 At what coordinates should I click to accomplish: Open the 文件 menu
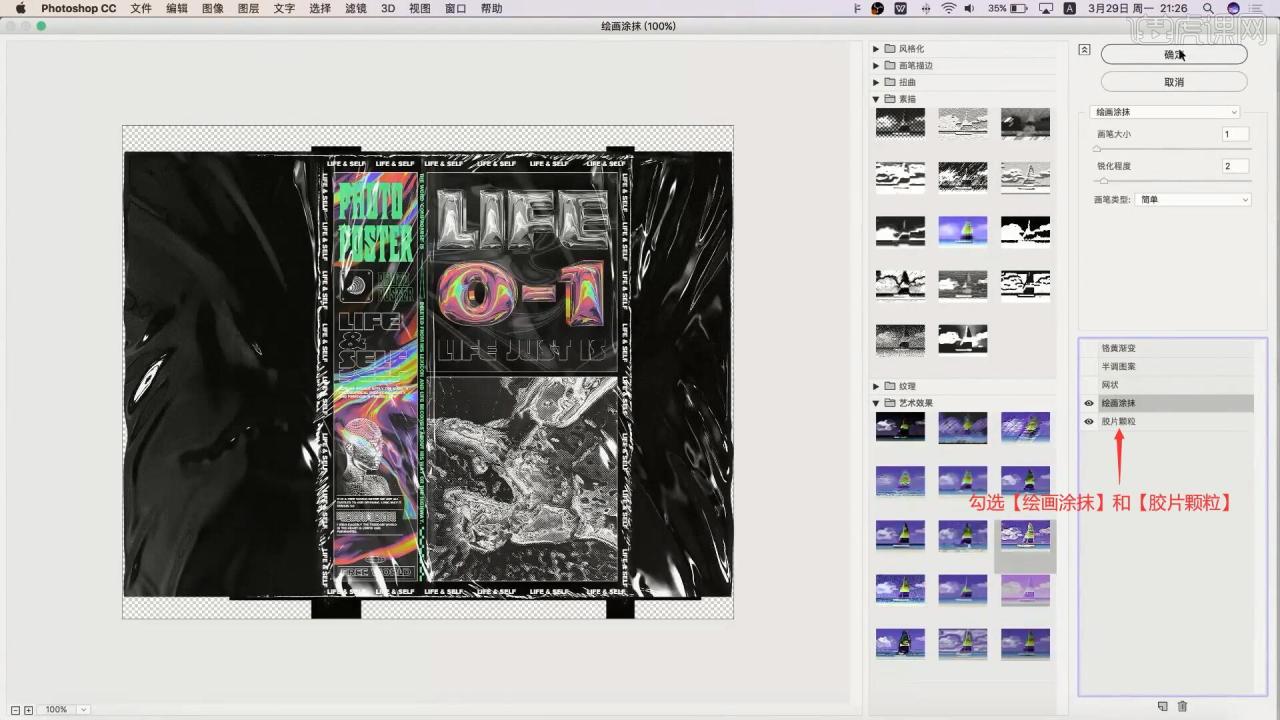coord(141,8)
